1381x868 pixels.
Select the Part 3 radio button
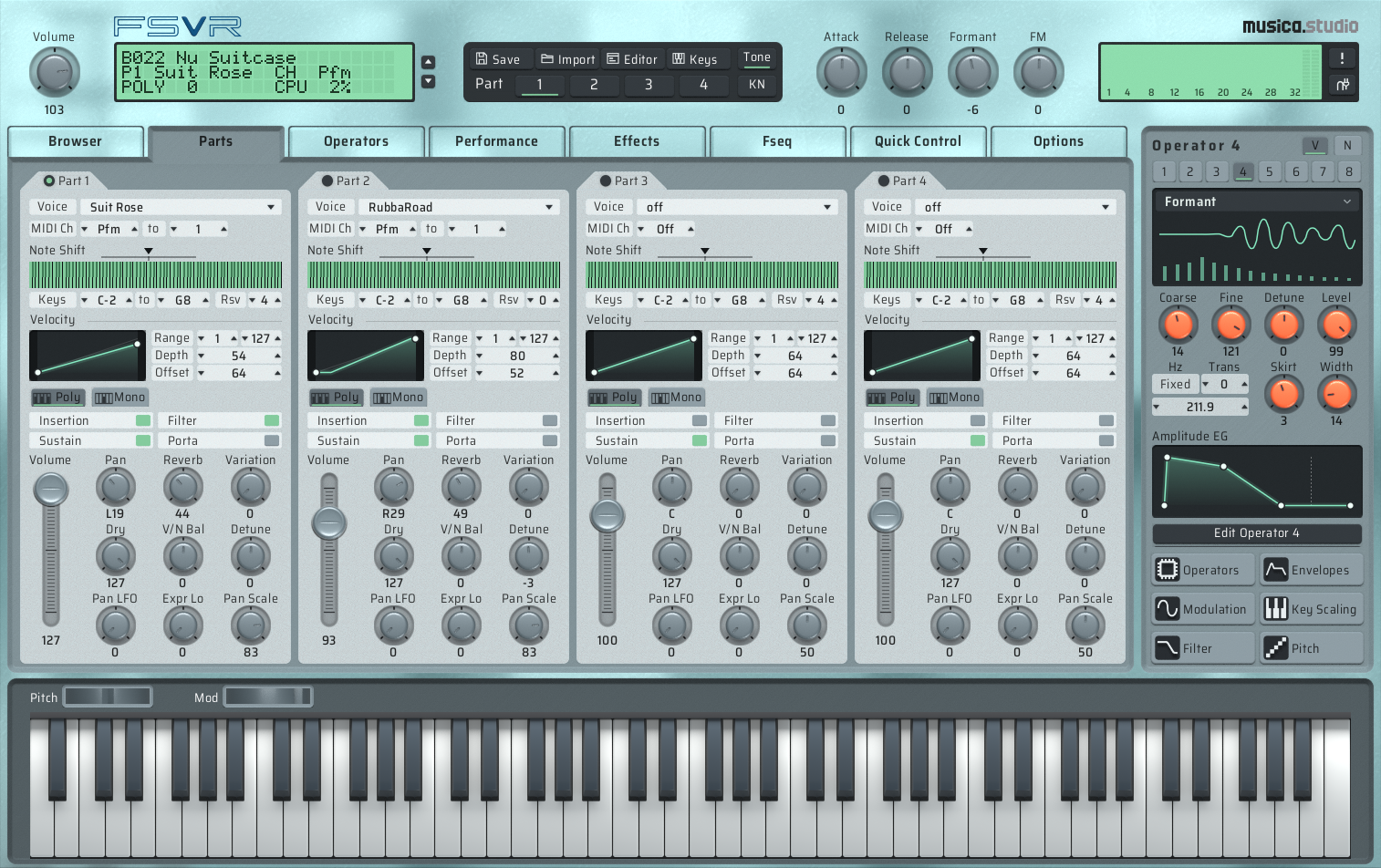(x=606, y=181)
